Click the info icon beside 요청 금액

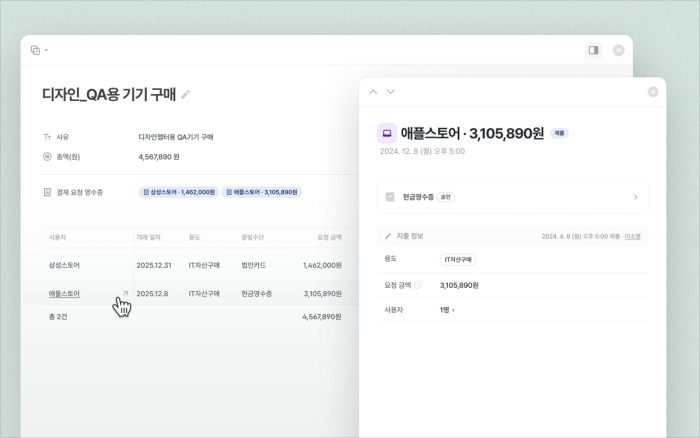pyautogui.click(x=417, y=285)
